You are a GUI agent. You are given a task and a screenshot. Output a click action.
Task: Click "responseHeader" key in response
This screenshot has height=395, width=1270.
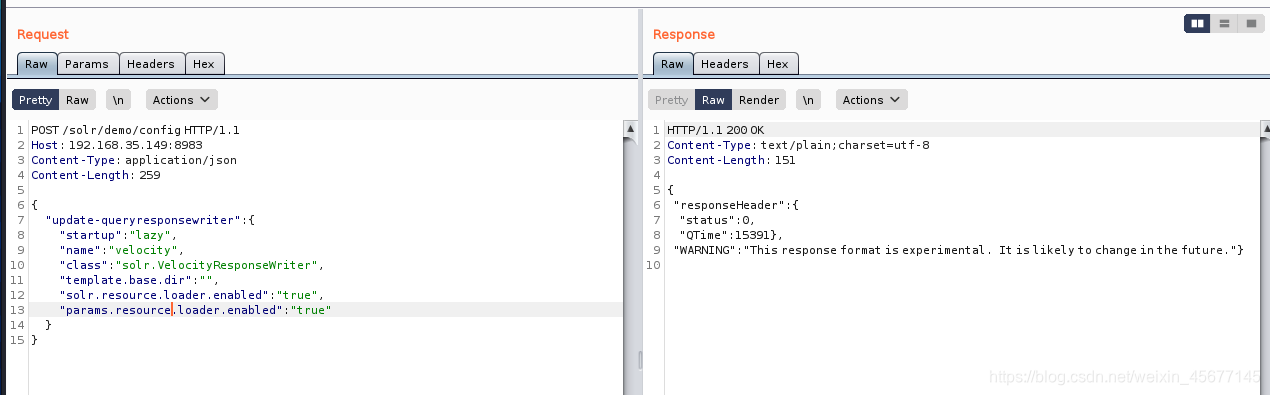731,205
